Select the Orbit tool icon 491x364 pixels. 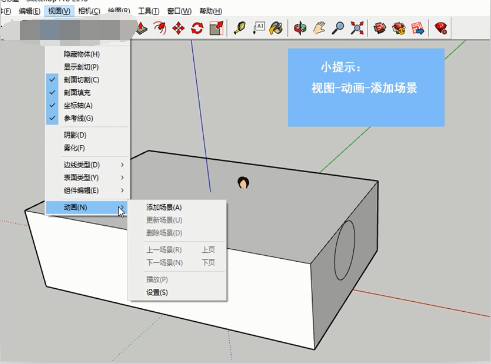[x=300, y=28]
